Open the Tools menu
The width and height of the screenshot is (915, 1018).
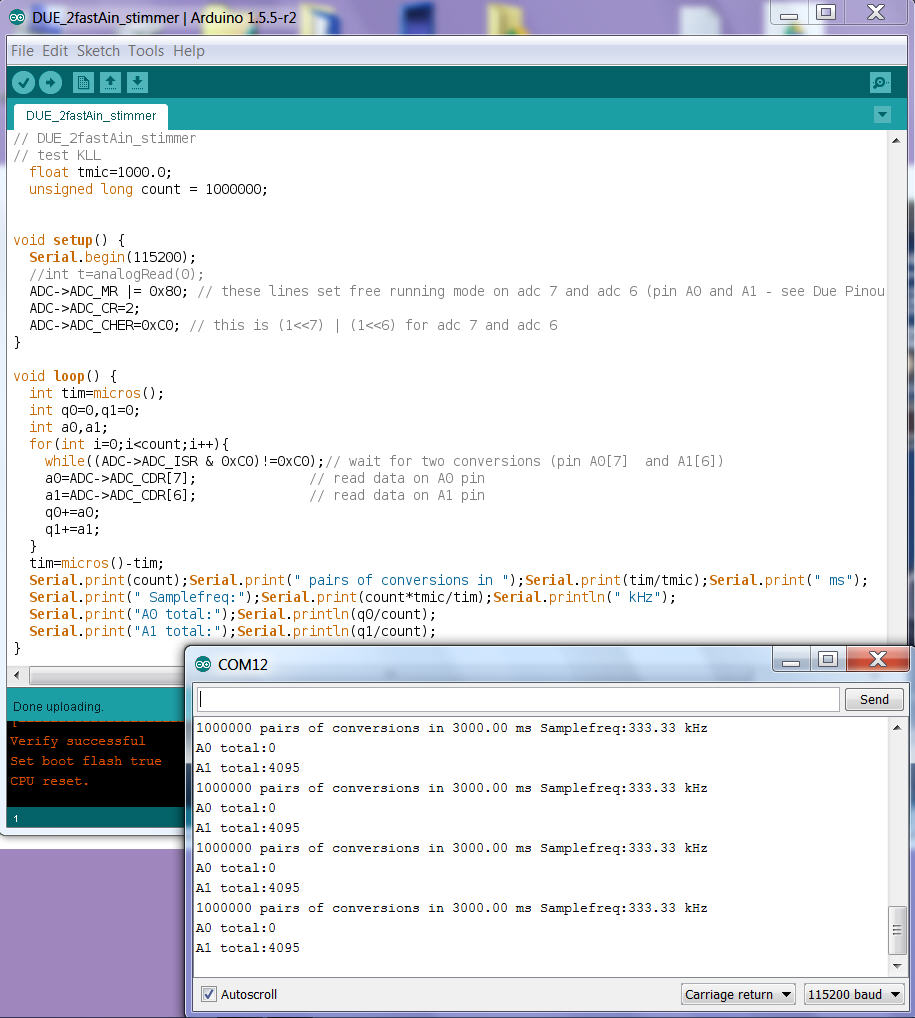click(145, 50)
